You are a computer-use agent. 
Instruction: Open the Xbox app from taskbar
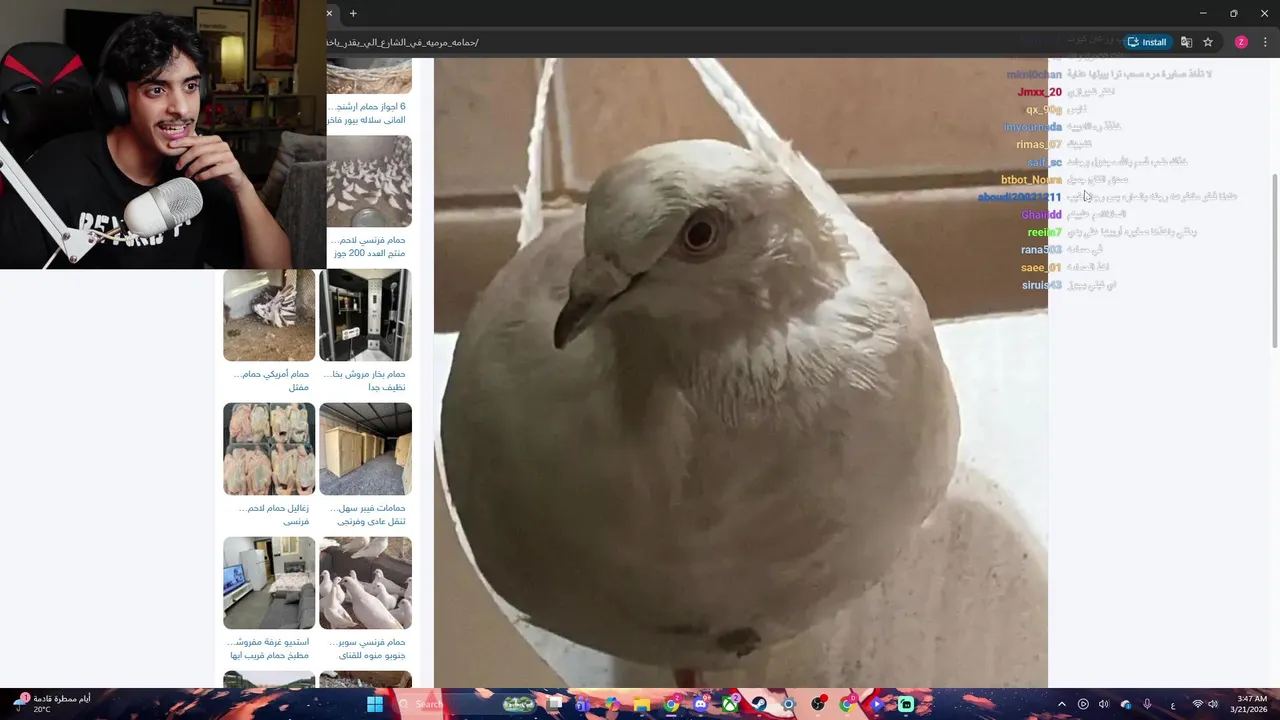tap(731, 704)
